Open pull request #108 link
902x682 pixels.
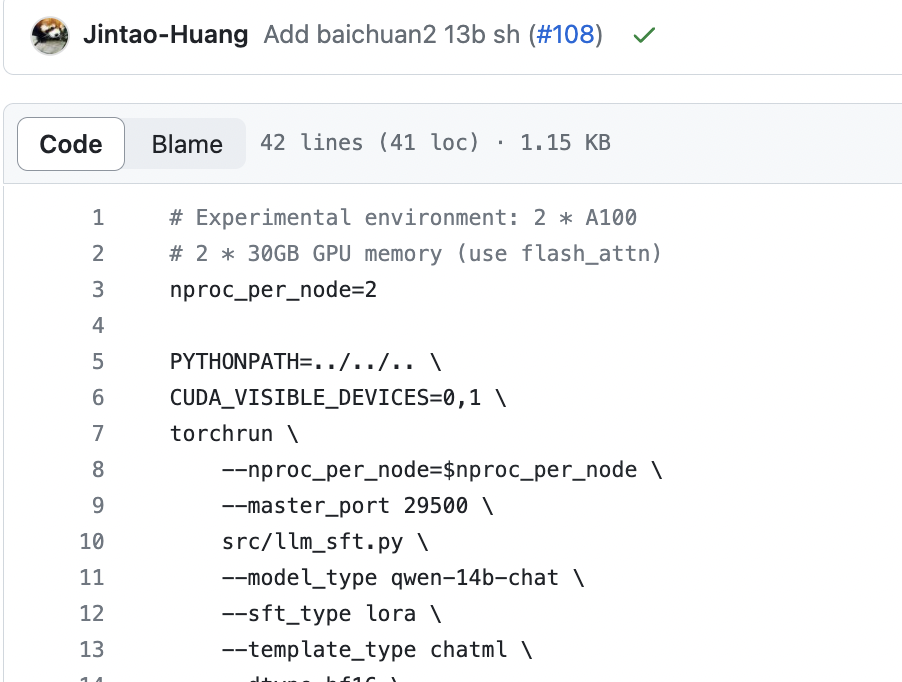click(566, 35)
